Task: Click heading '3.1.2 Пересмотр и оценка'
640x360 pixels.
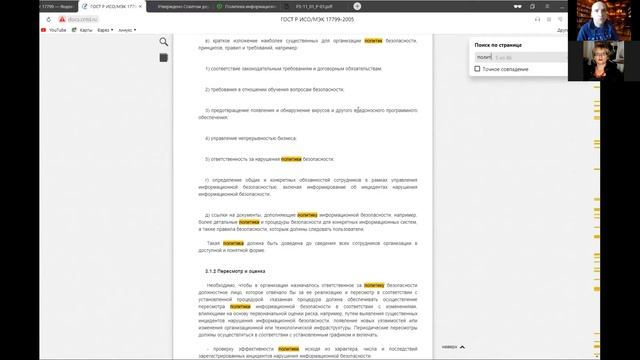Action: 235,271
